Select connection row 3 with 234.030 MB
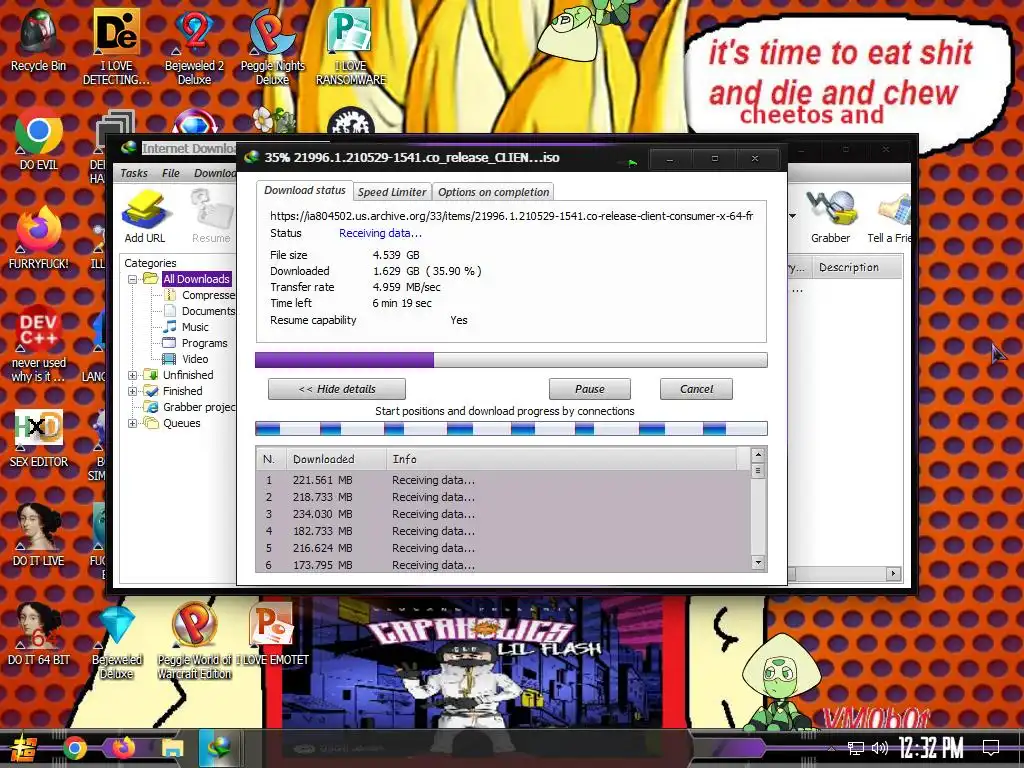1024x768 pixels. point(504,514)
